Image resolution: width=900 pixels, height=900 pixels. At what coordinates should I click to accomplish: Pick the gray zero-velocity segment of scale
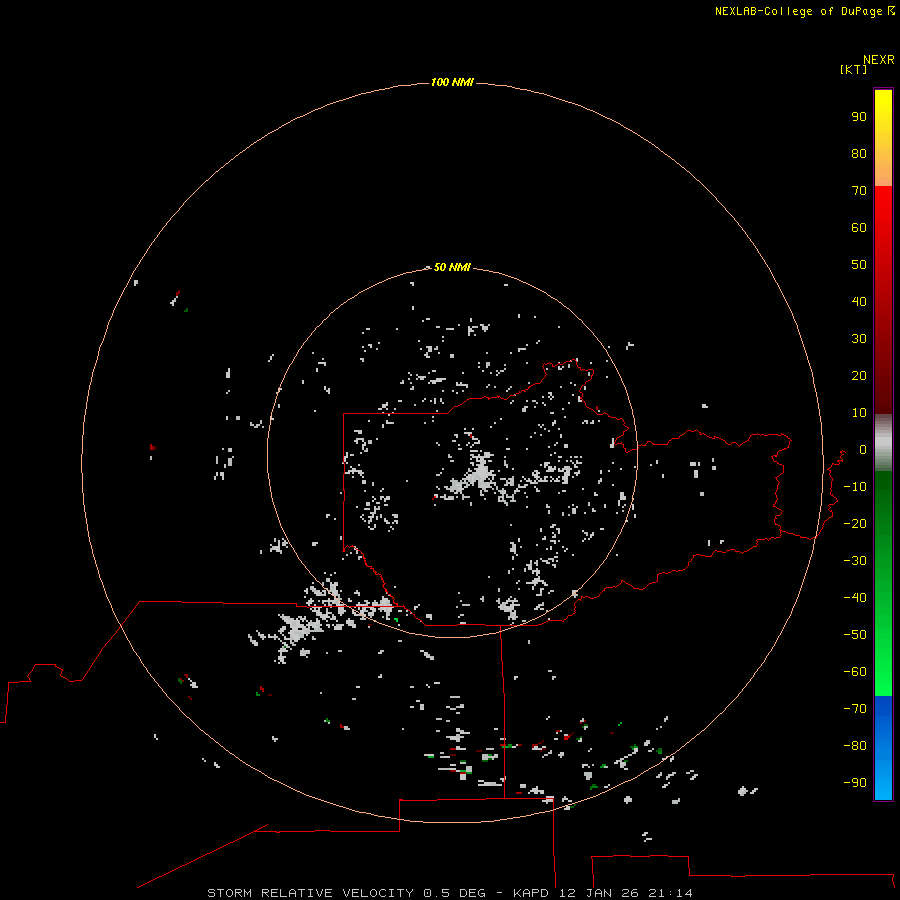tap(883, 443)
